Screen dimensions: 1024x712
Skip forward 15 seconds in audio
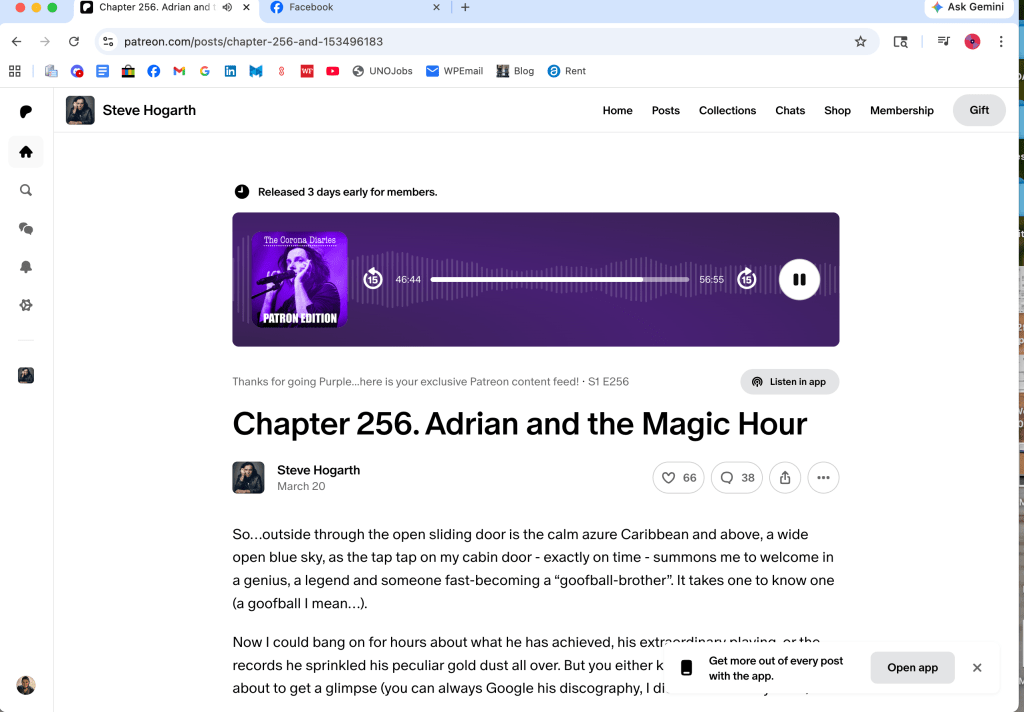point(746,279)
